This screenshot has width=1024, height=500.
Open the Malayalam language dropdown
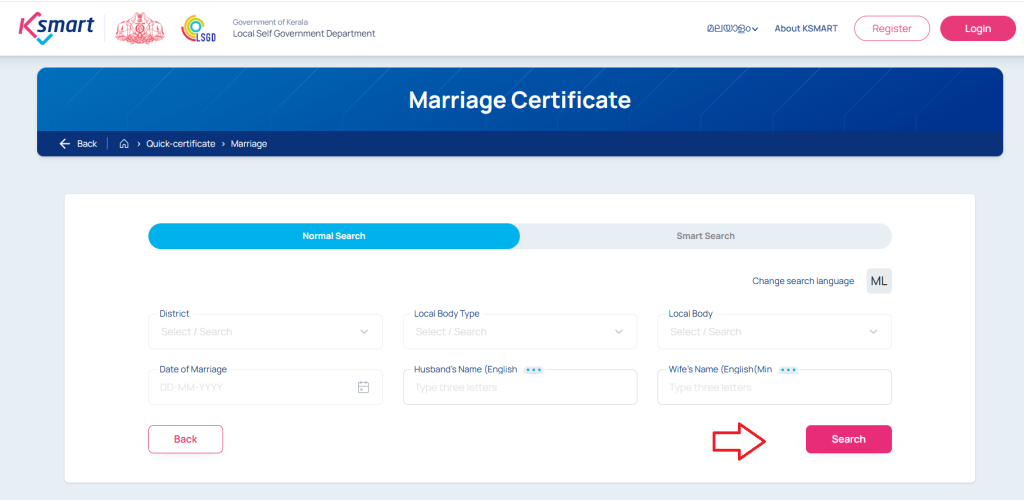click(732, 29)
